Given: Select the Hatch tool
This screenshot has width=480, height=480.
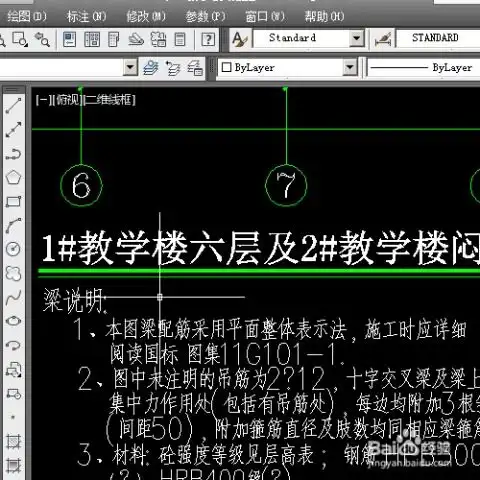Looking at the screenshot, I should coord(14,442).
